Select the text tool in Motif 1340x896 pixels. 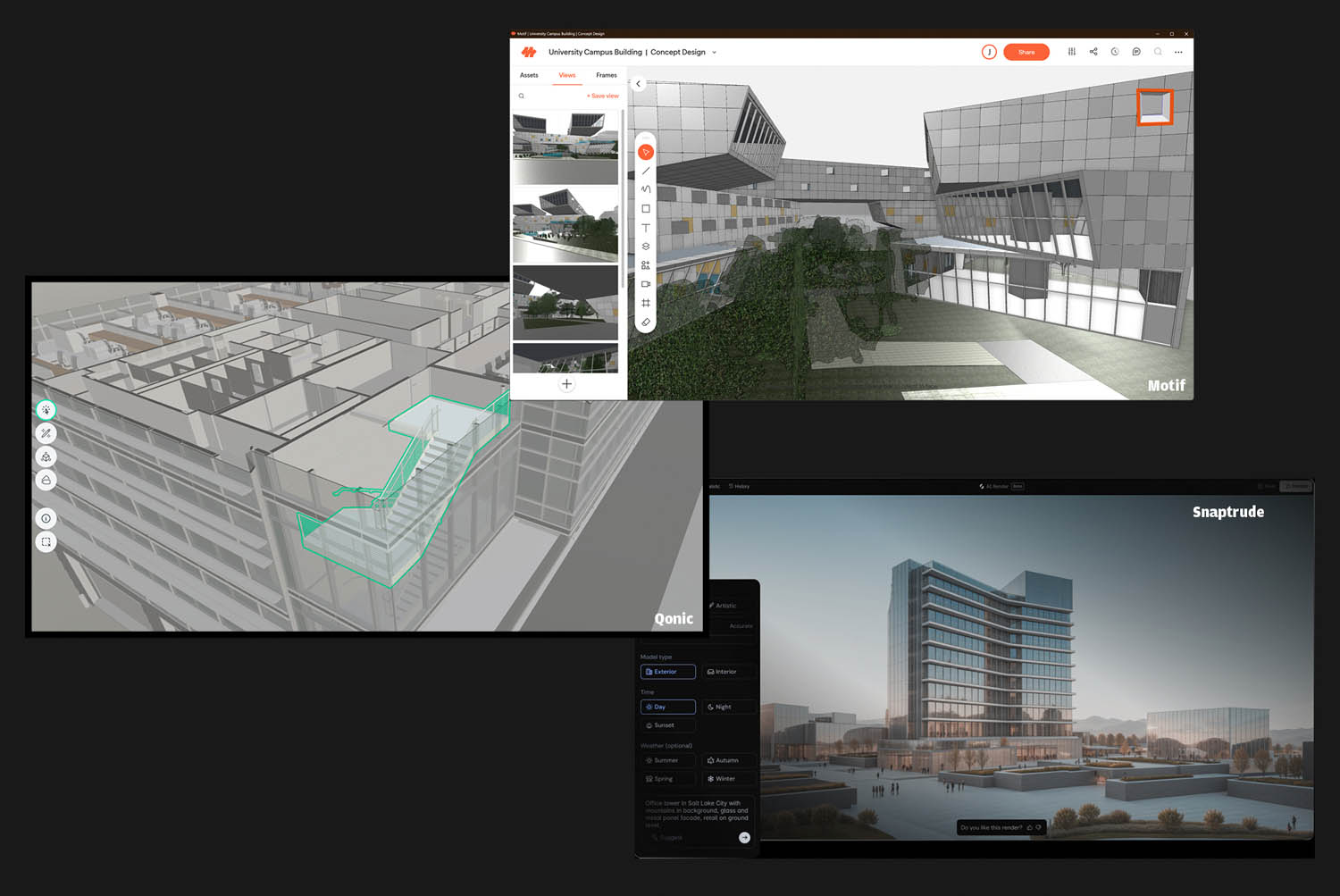point(646,228)
